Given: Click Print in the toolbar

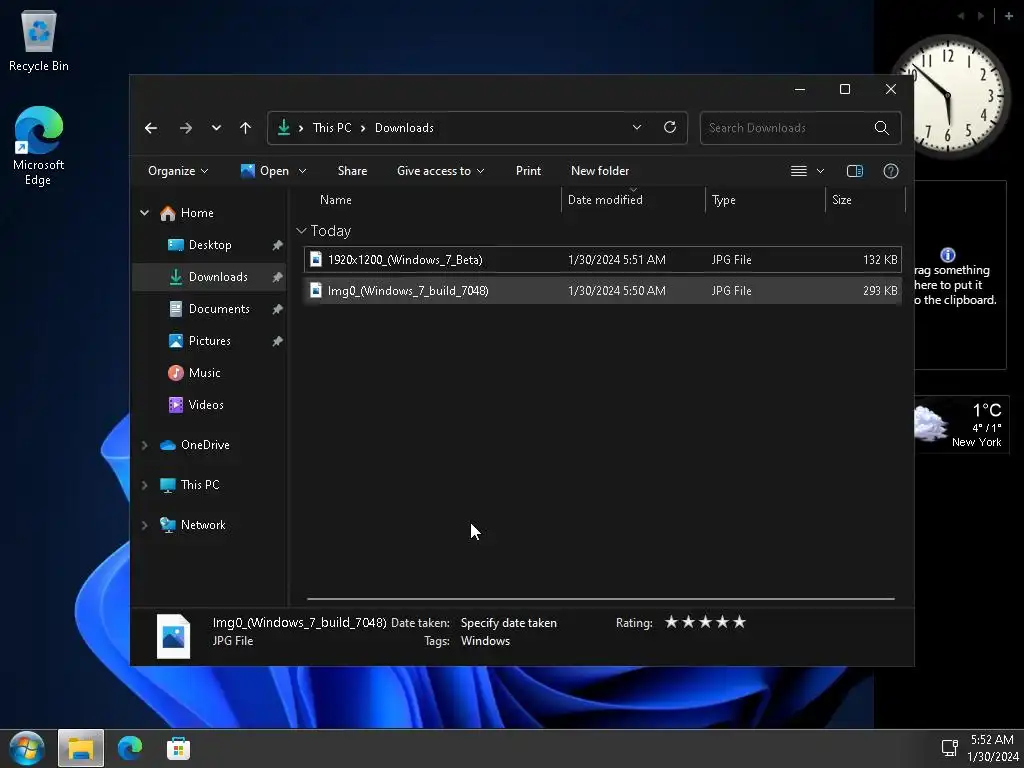Looking at the screenshot, I should coord(528,171).
